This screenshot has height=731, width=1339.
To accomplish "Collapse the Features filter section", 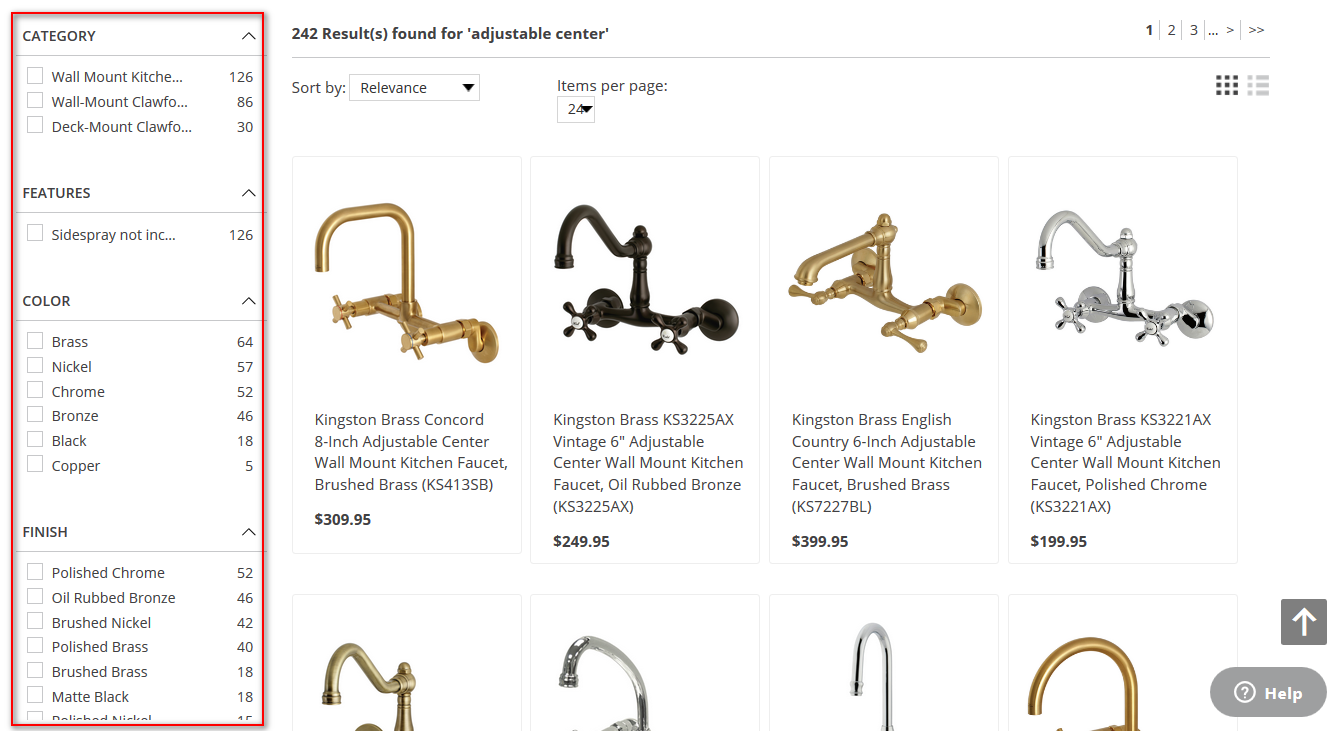I will [249, 193].
